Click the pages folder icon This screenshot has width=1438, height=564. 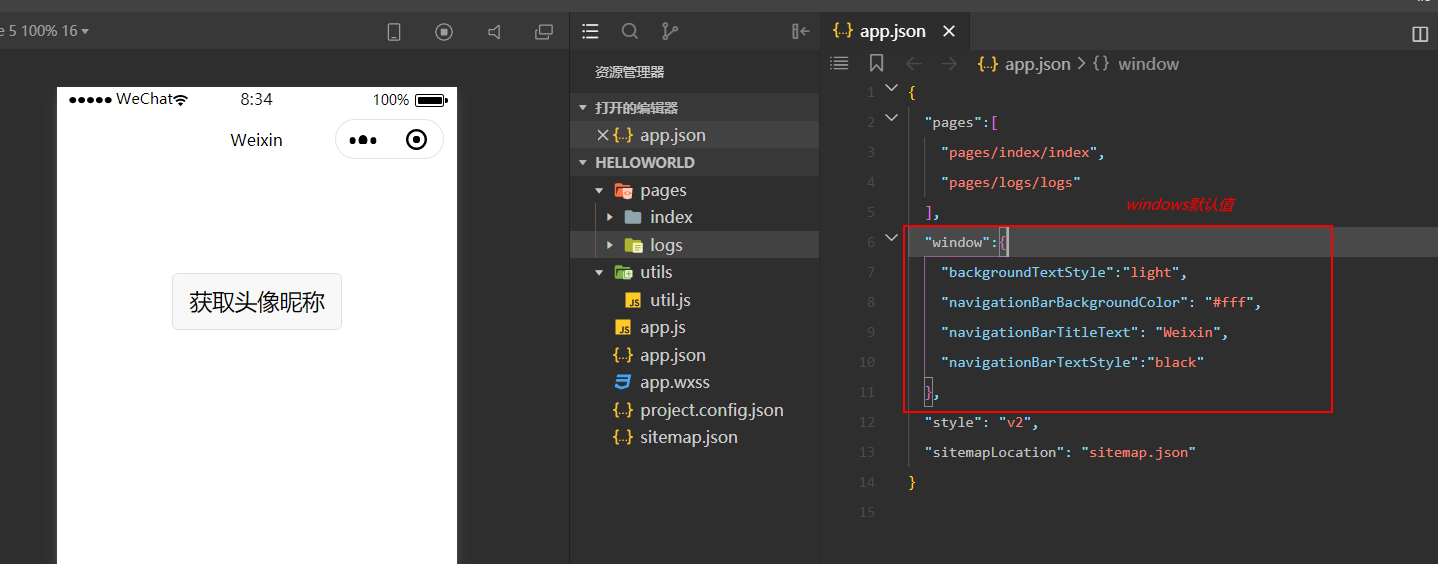click(x=624, y=190)
